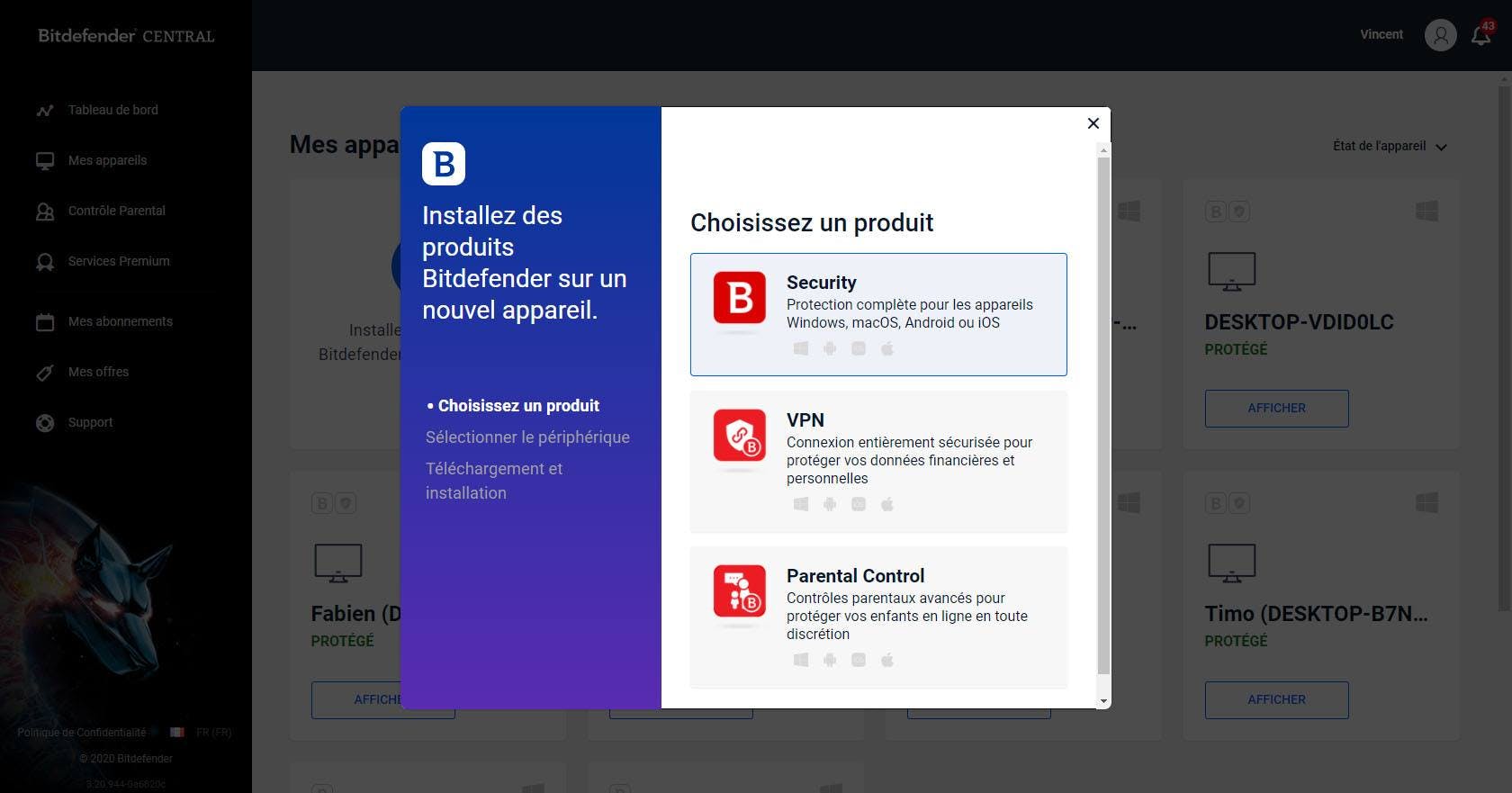Viewport: 1512px width, 793px height.
Task: Click Timo (DESKTOP-B7N... device name
Action: pyautogui.click(x=1316, y=614)
